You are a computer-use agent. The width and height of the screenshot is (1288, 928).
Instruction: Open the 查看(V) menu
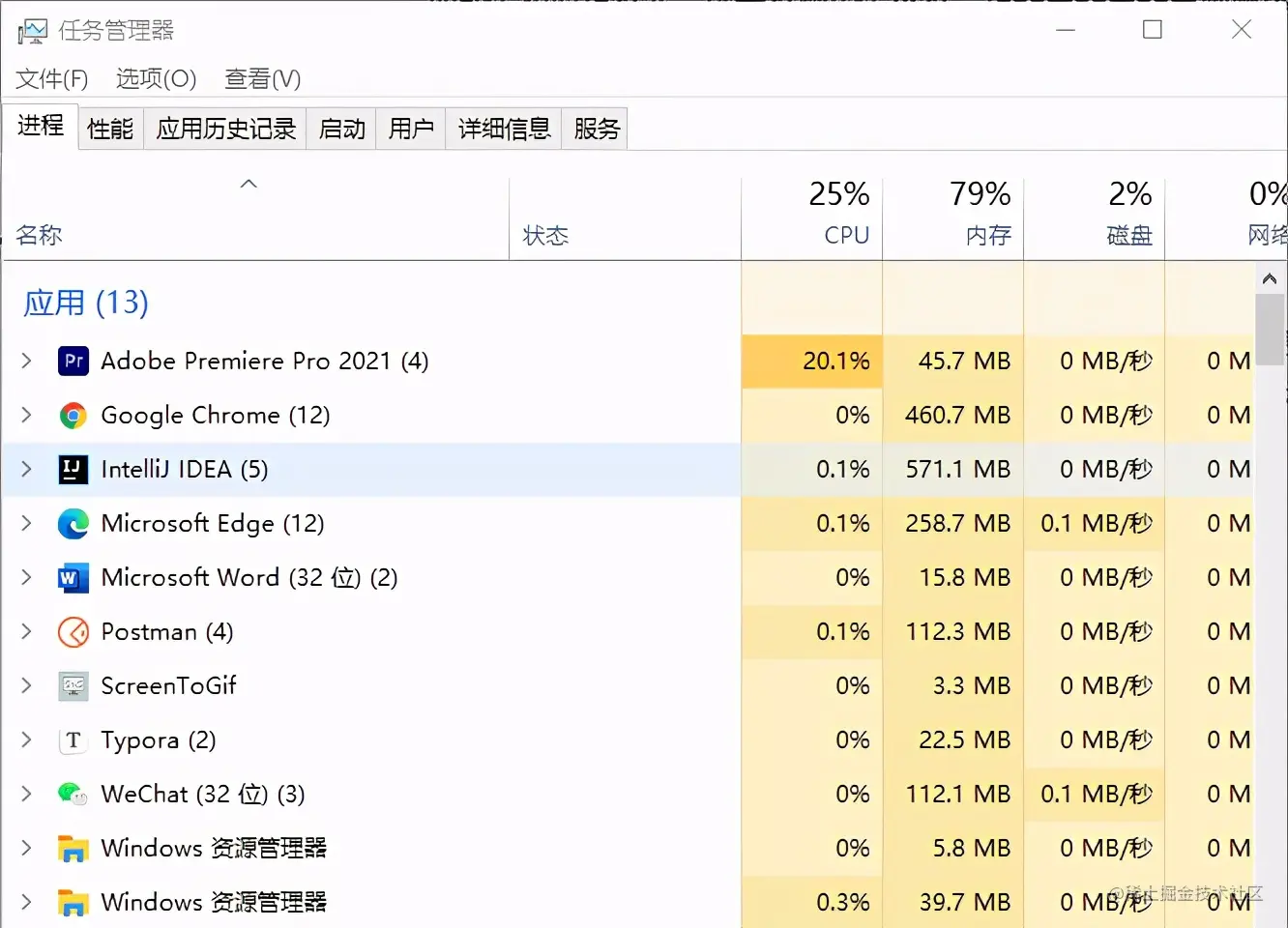point(263,78)
